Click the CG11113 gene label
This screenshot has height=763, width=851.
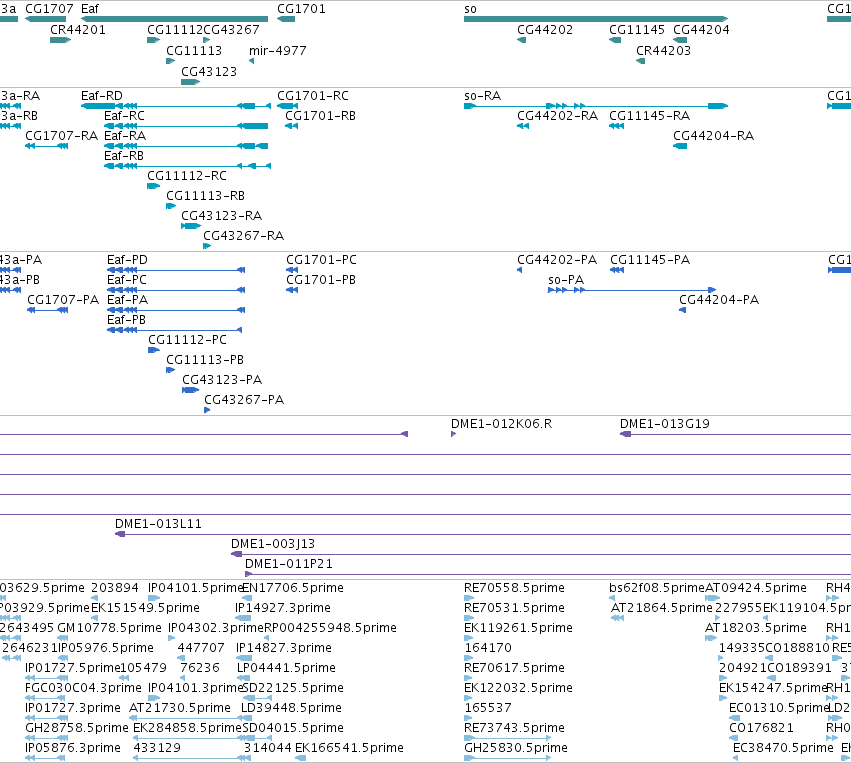194,50
